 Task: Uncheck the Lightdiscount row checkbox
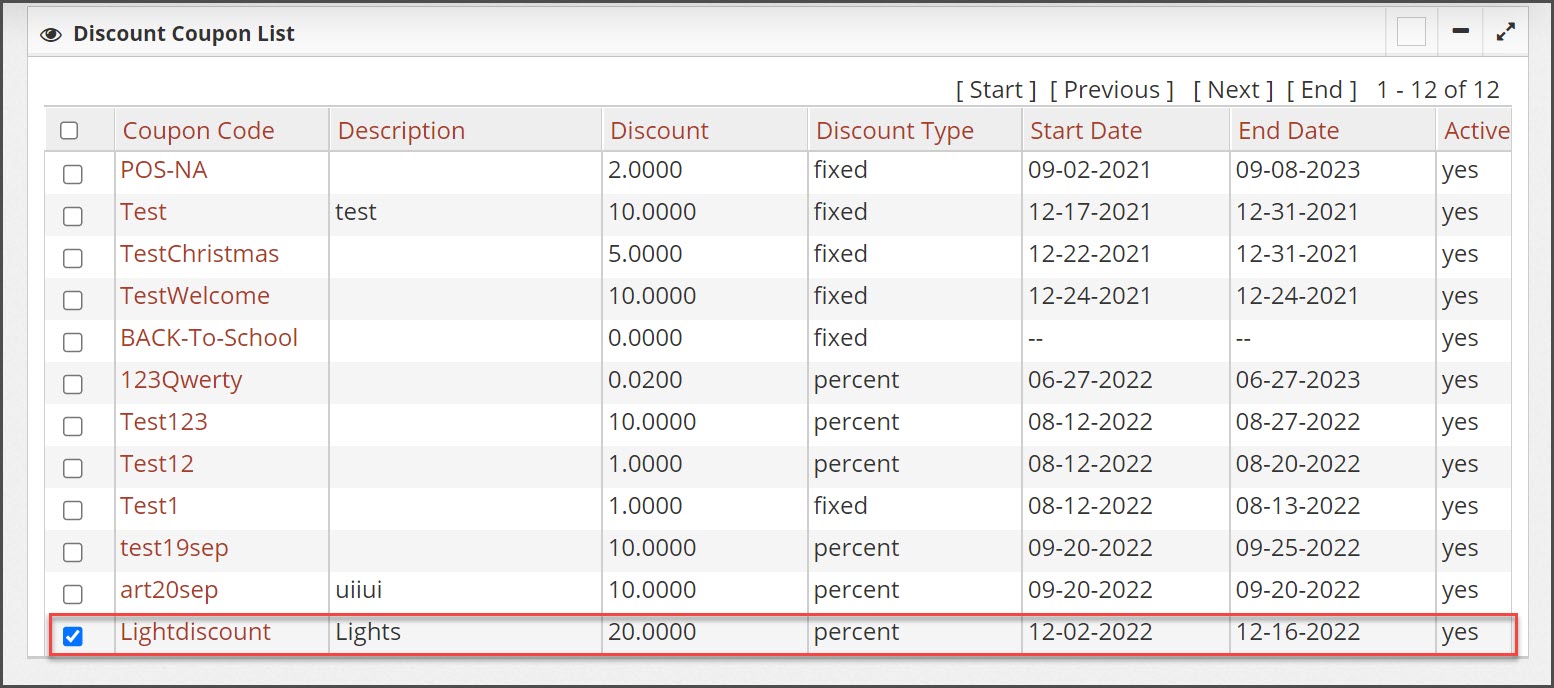tap(73, 636)
